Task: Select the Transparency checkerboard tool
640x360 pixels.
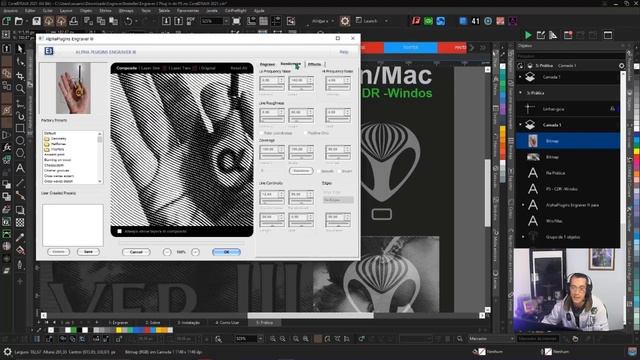Action: (x=20, y=223)
